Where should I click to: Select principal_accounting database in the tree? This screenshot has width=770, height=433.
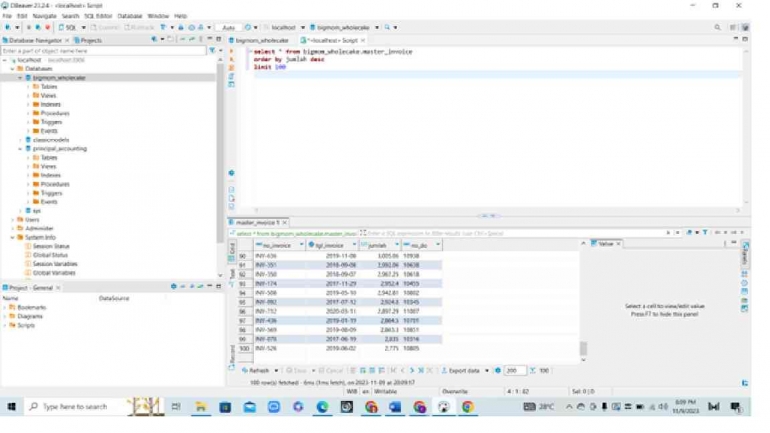point(60,148)
